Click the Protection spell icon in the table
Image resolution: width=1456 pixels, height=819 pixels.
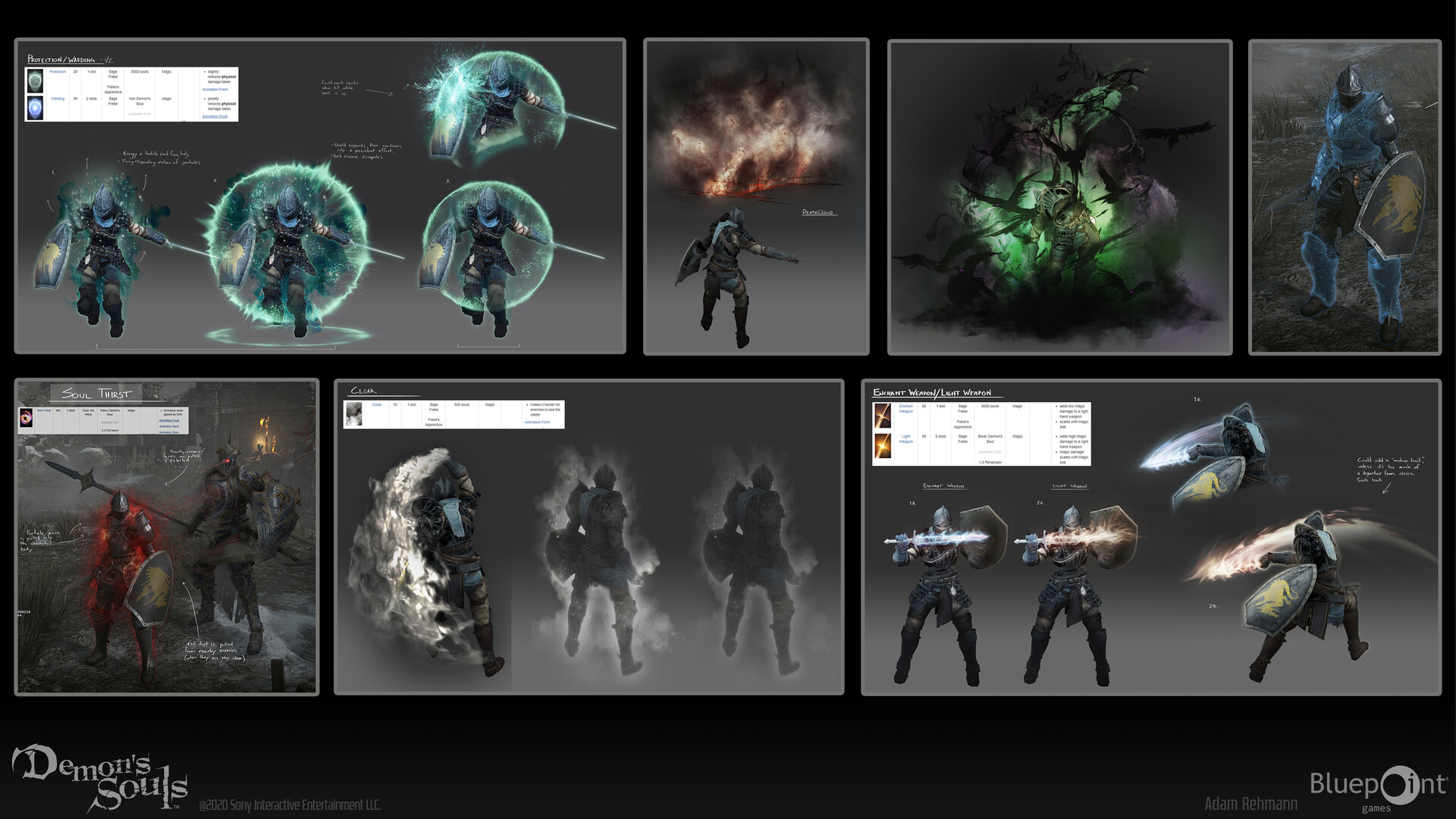35,81
